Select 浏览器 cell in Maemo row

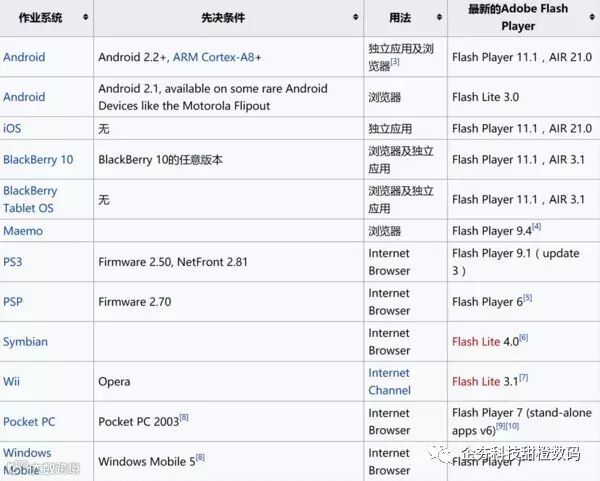(406, 231)
